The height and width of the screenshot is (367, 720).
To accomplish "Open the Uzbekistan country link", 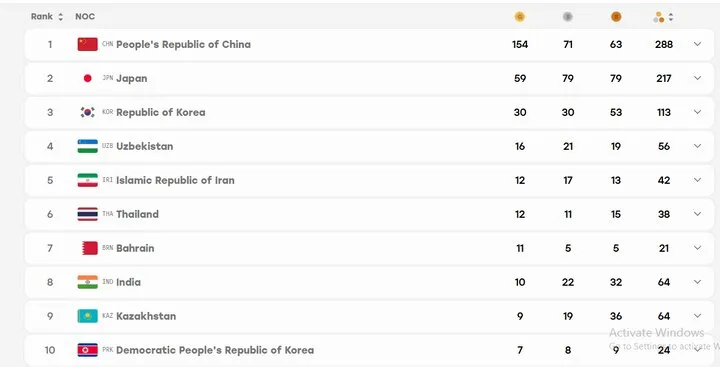I will pyautogui.click(x=145, y=146).
